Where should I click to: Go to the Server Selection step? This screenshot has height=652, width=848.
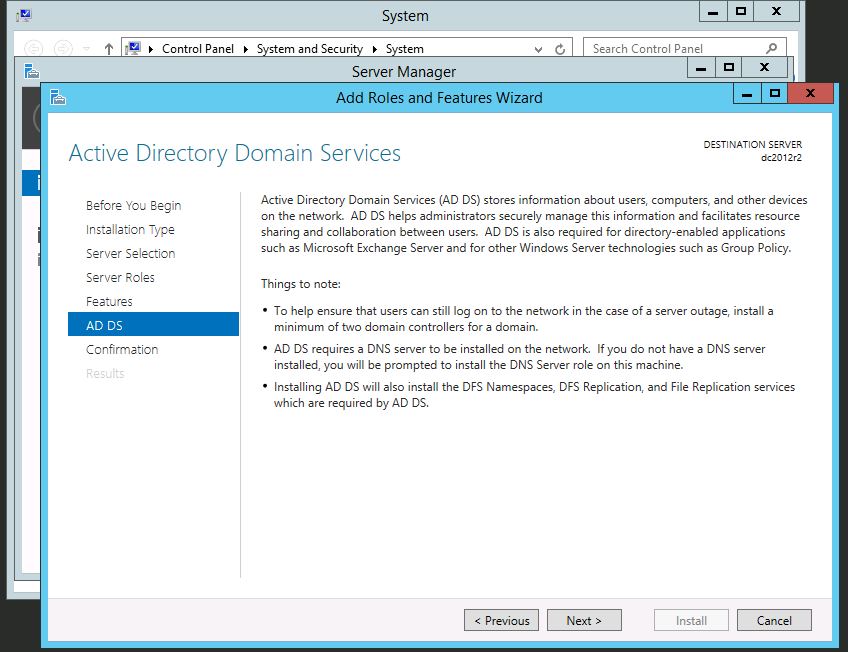click(130, 254)
